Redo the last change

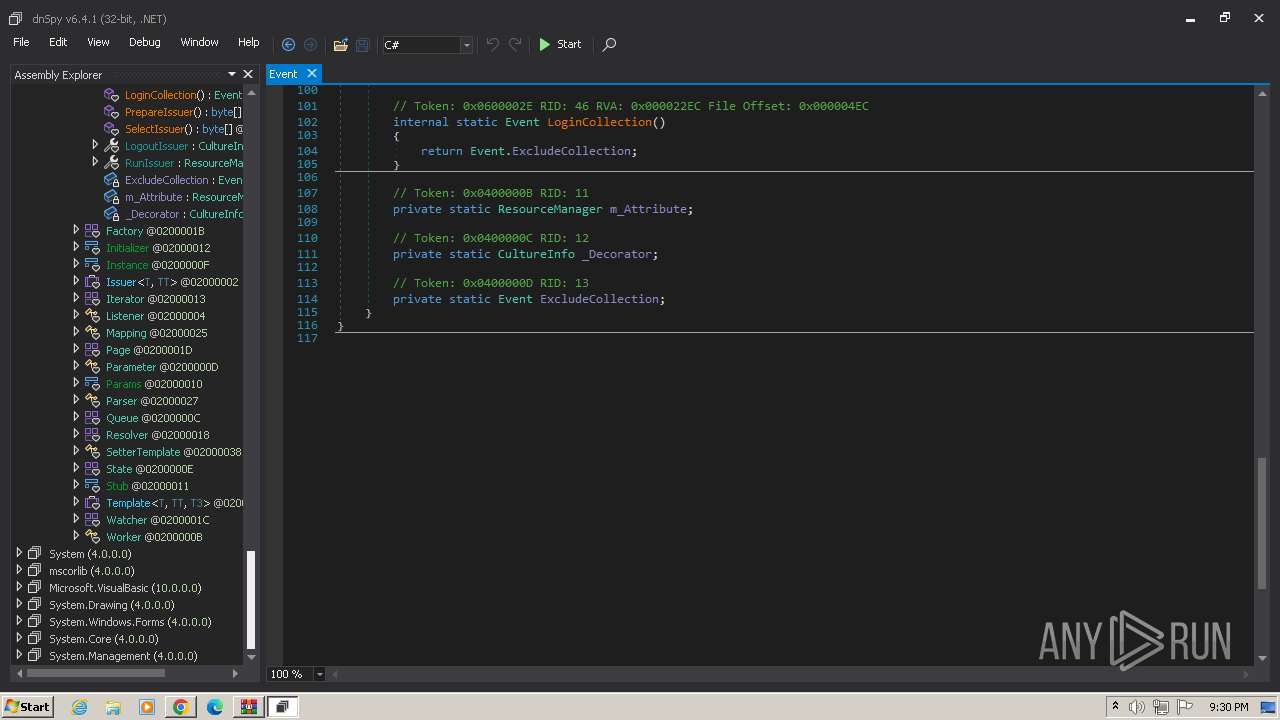point(515,44)
